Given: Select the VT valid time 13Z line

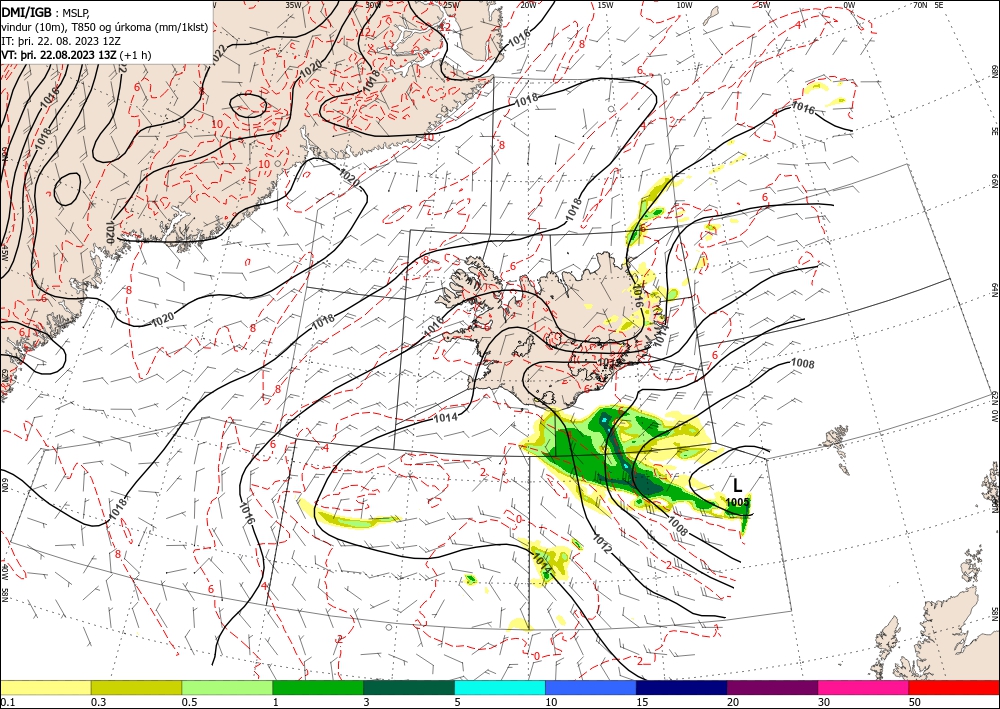Looking at the screenshot, I should tap(77, 55).
